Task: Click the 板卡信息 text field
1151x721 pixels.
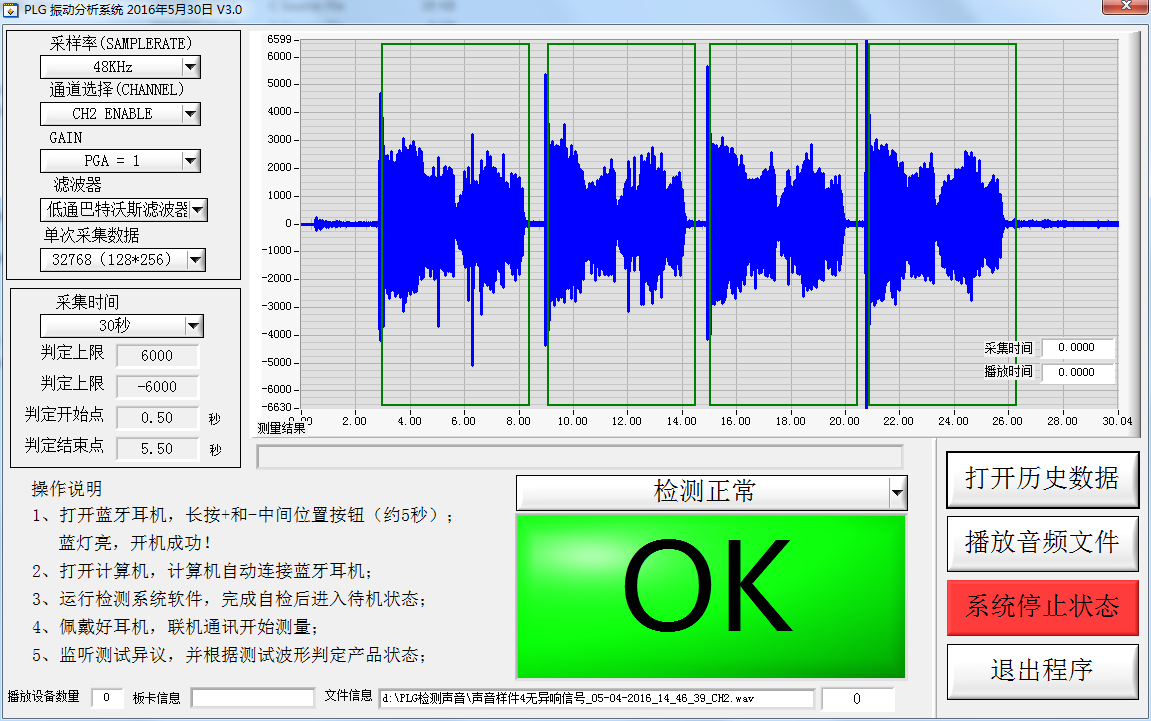Action: tap(252, 698)
